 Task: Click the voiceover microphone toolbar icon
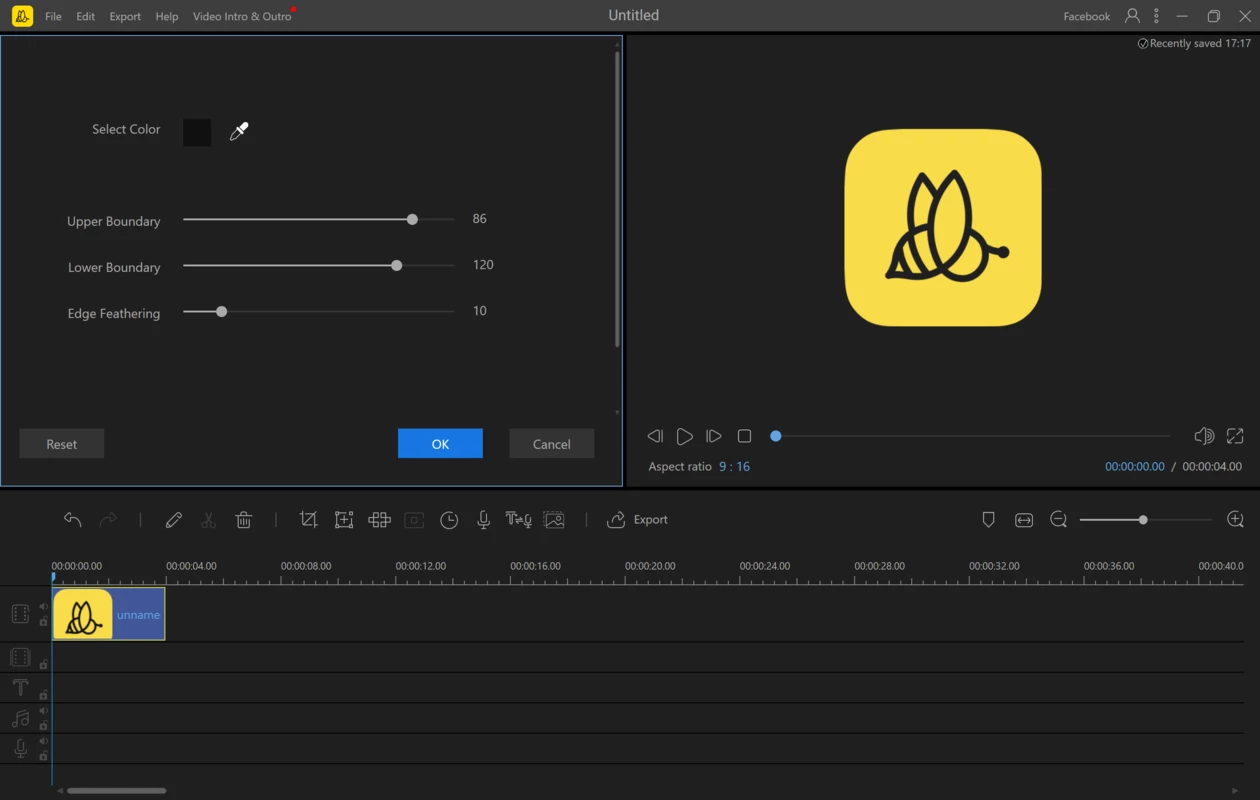coord(483,520)
